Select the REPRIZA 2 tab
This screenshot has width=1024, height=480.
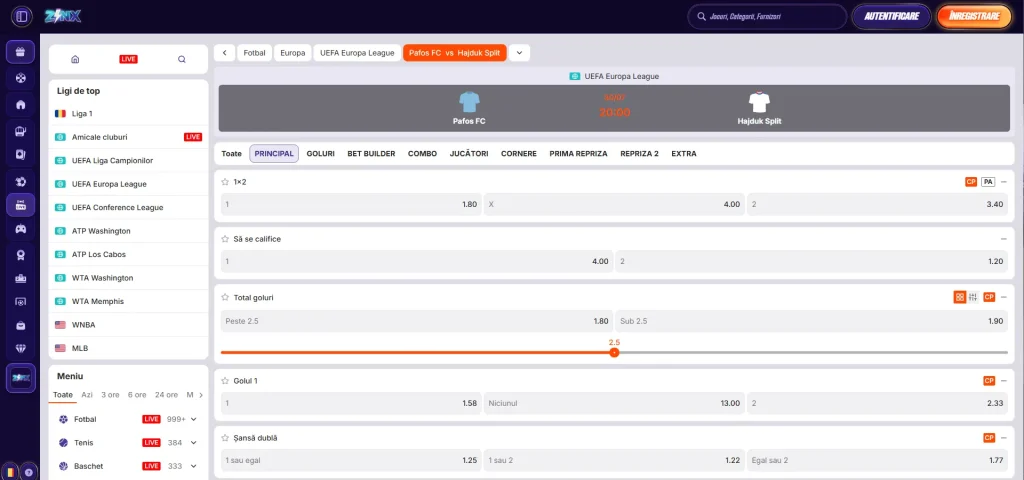639,154
